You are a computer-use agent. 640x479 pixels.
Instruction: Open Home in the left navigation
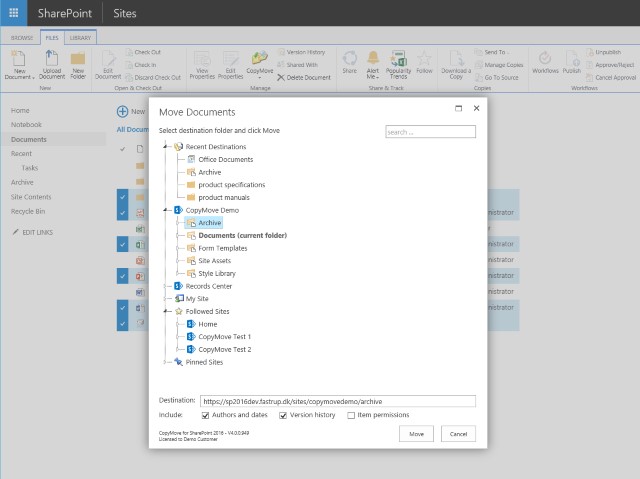coord(20,111)
